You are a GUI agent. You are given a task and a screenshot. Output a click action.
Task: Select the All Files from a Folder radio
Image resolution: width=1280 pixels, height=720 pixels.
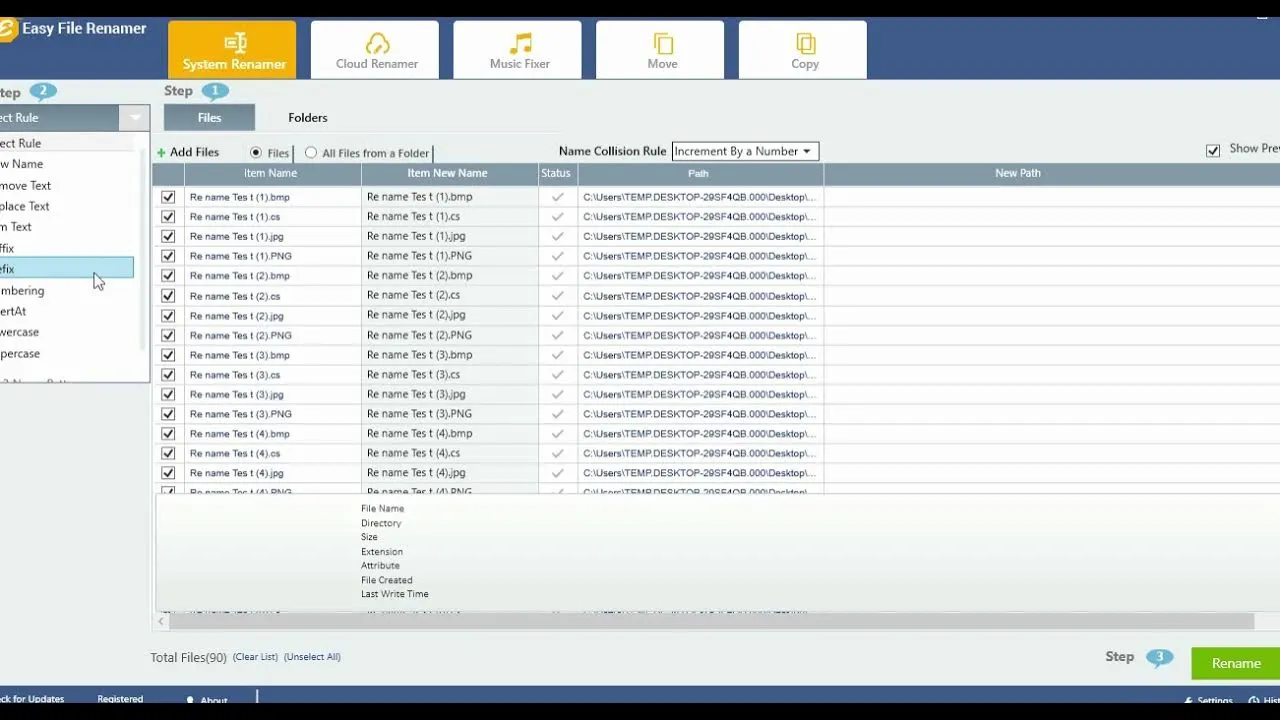(x=311, y=153)
